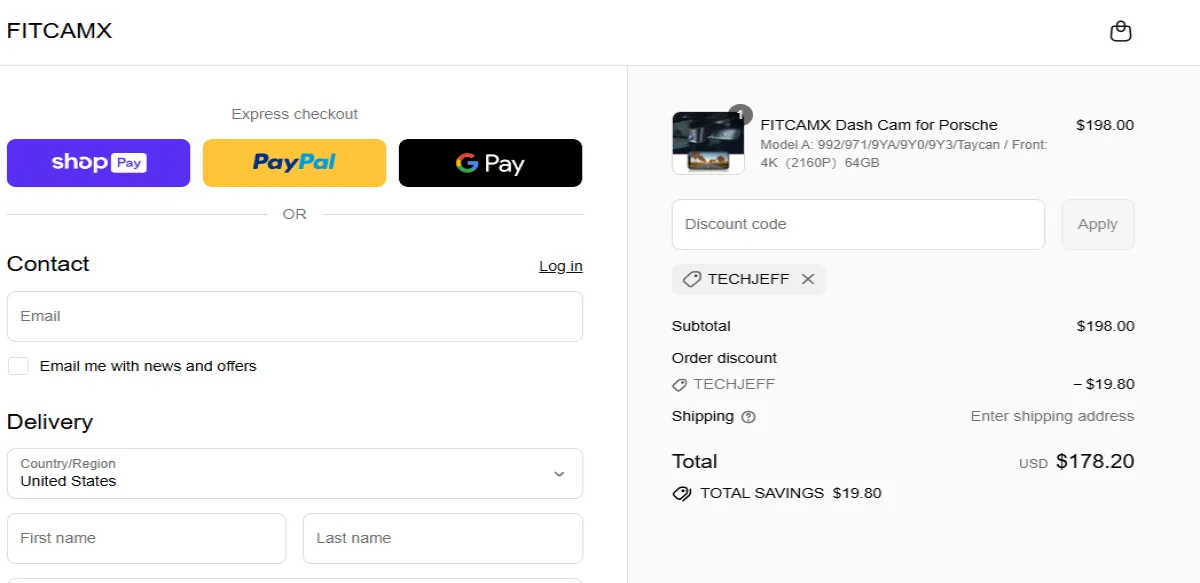The height and width of the screenshot is (583, 1200).
Task: Click the Log in link
Action: pos(560,266)
